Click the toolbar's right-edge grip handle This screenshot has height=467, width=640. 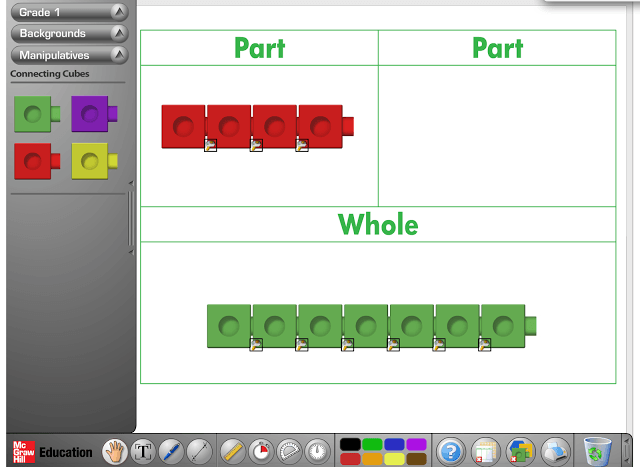(x=627, y=451)
